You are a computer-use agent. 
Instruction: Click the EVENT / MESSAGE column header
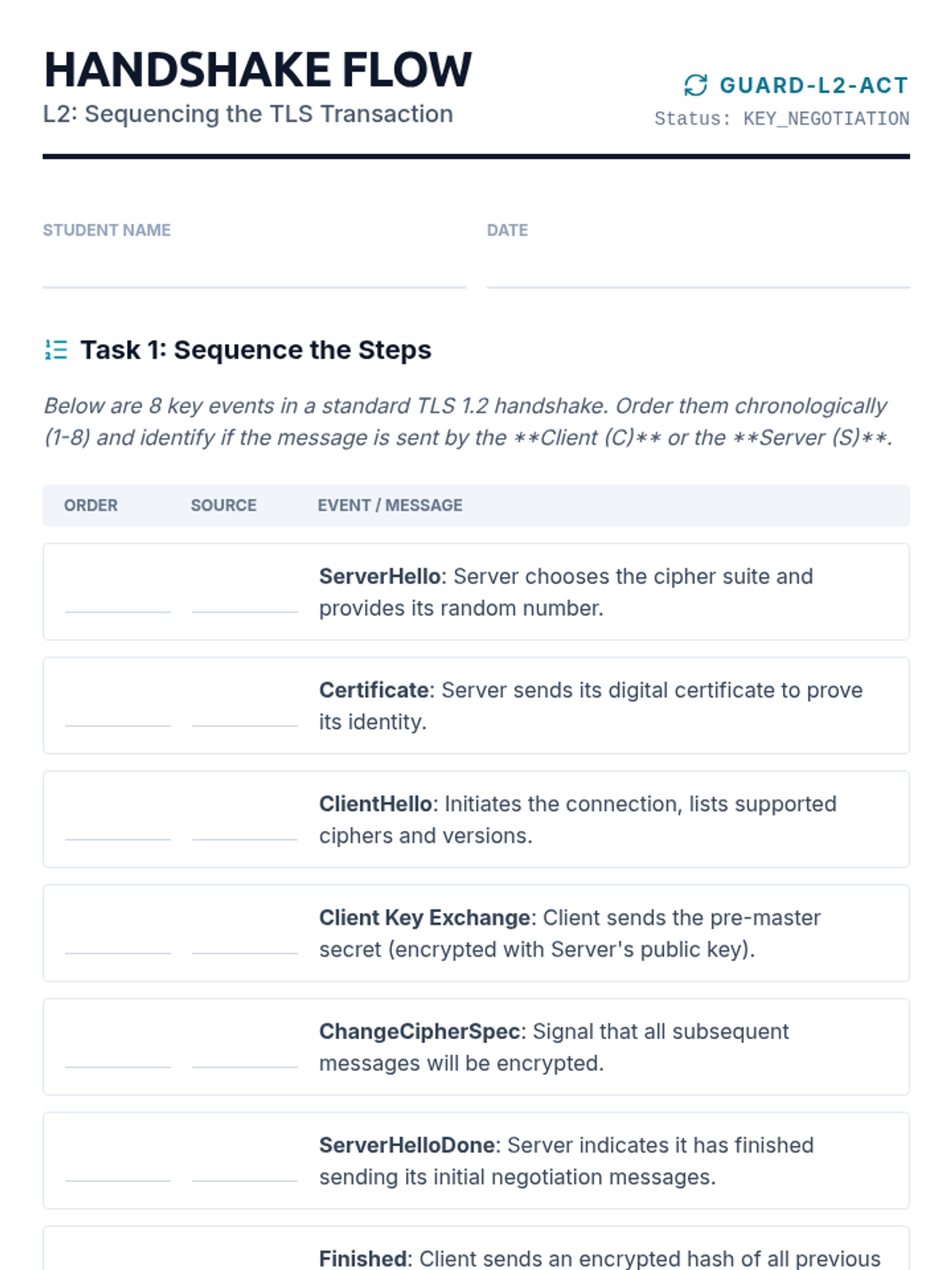coord(390,506)
